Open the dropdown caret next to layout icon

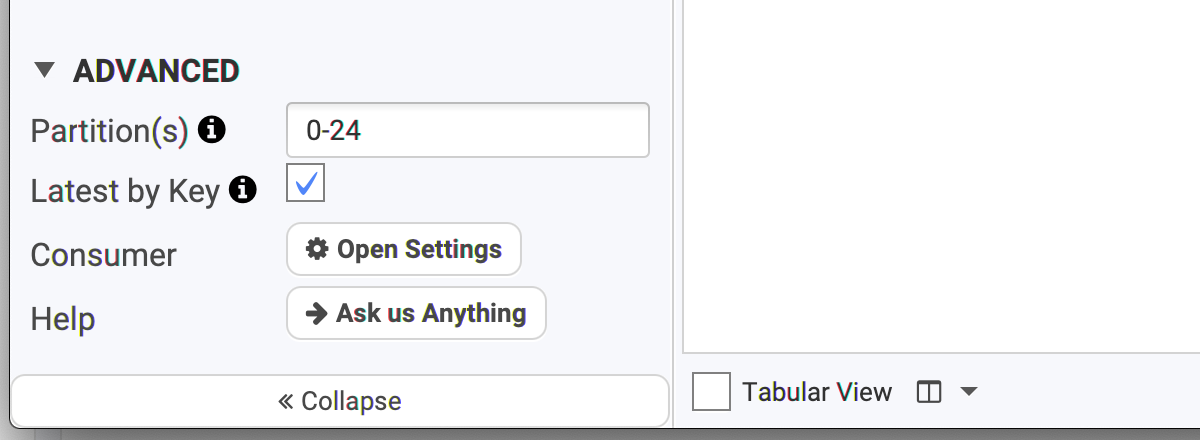click(968, 392)
